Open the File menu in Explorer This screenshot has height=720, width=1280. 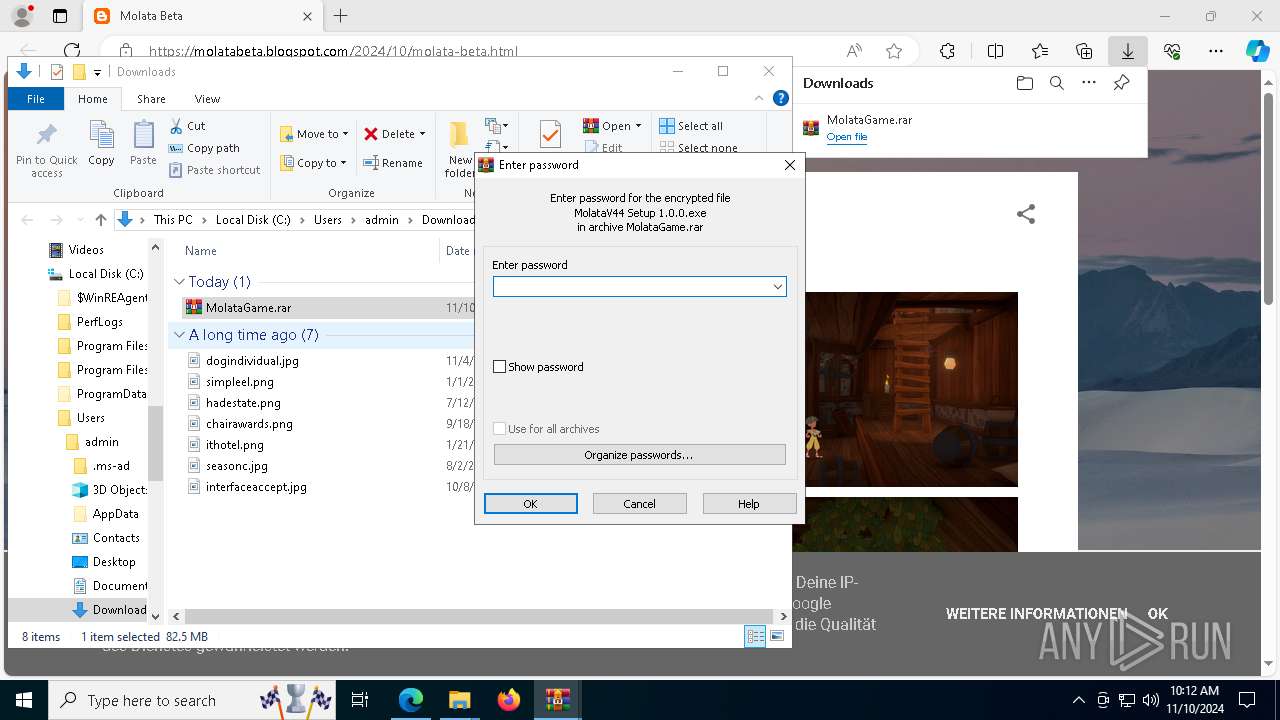(36, 99)
